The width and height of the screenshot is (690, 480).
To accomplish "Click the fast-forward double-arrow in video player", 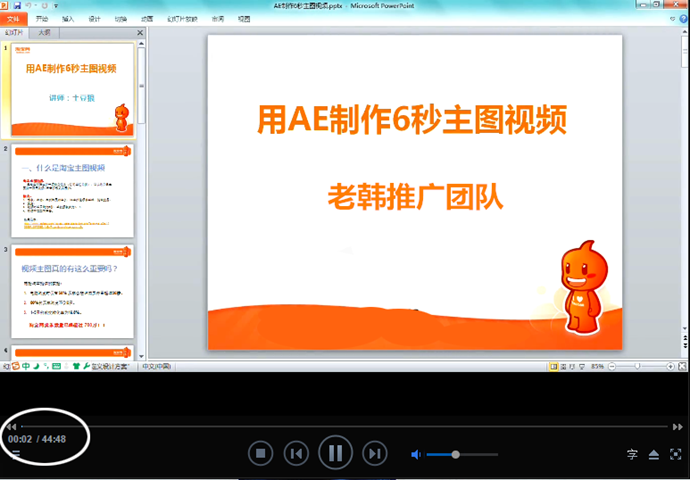I will pos(678,427).
